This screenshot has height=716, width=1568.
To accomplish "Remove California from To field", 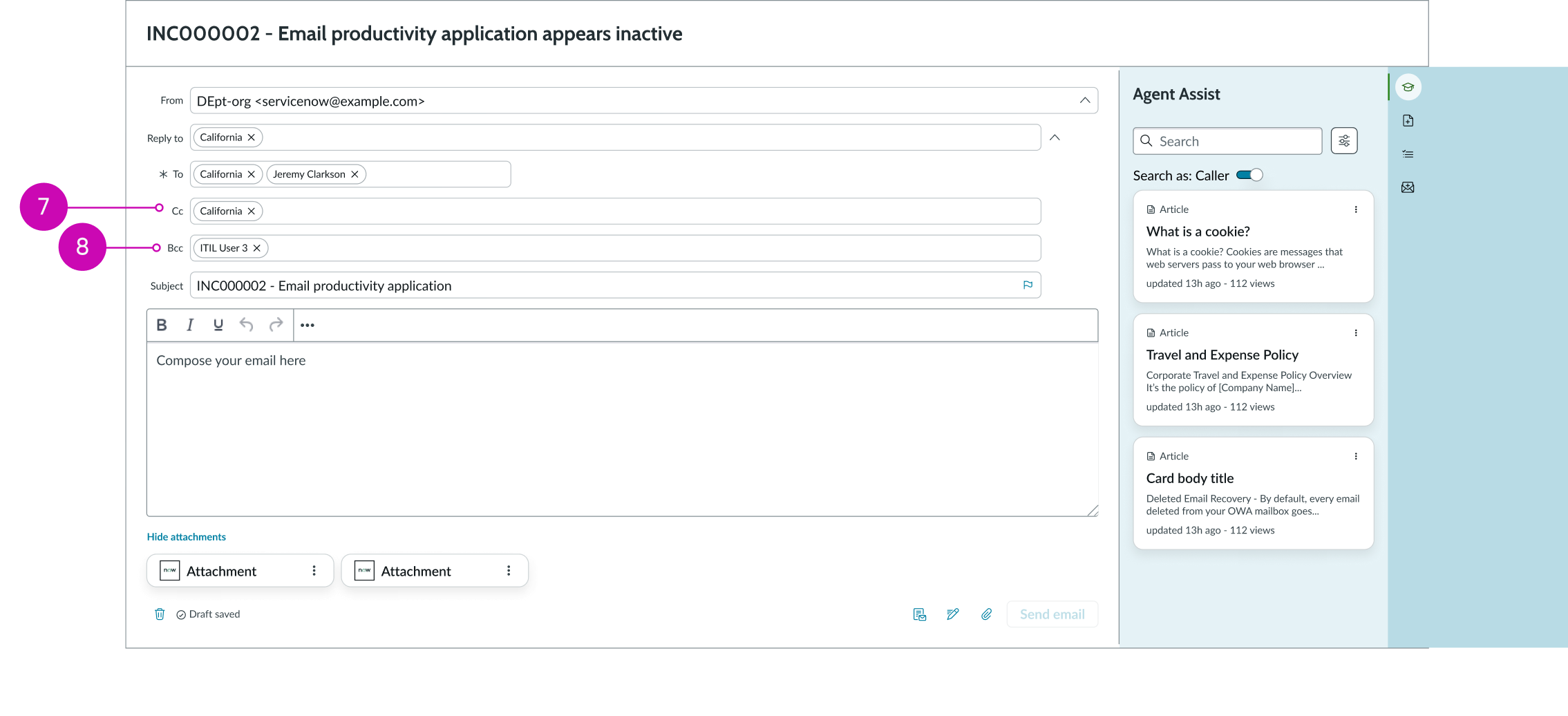I will pos(252,174).
